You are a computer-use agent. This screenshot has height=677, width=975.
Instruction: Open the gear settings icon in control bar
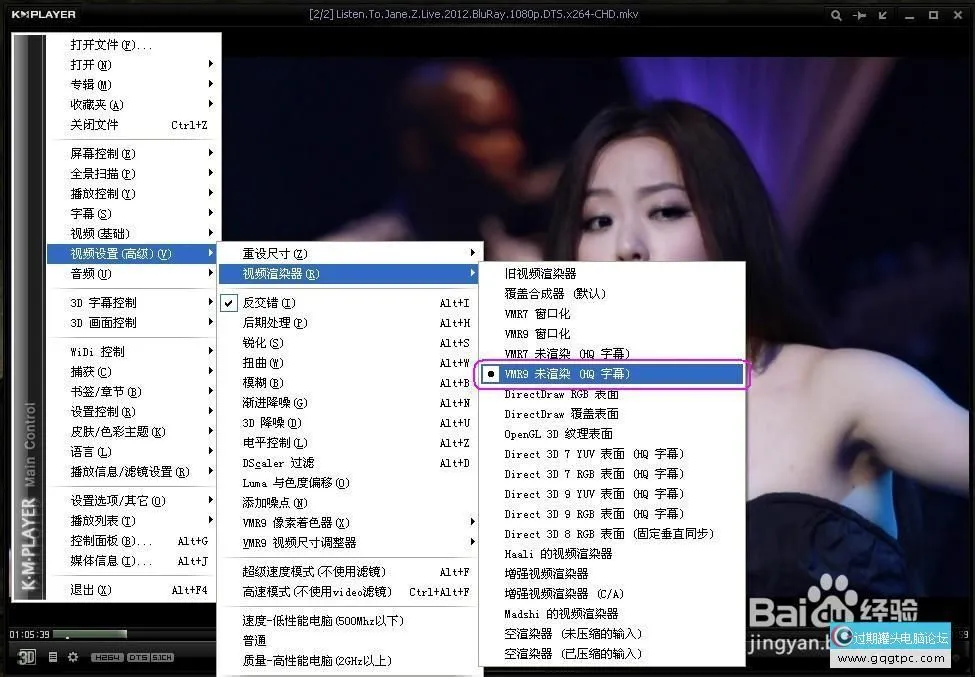73,657
